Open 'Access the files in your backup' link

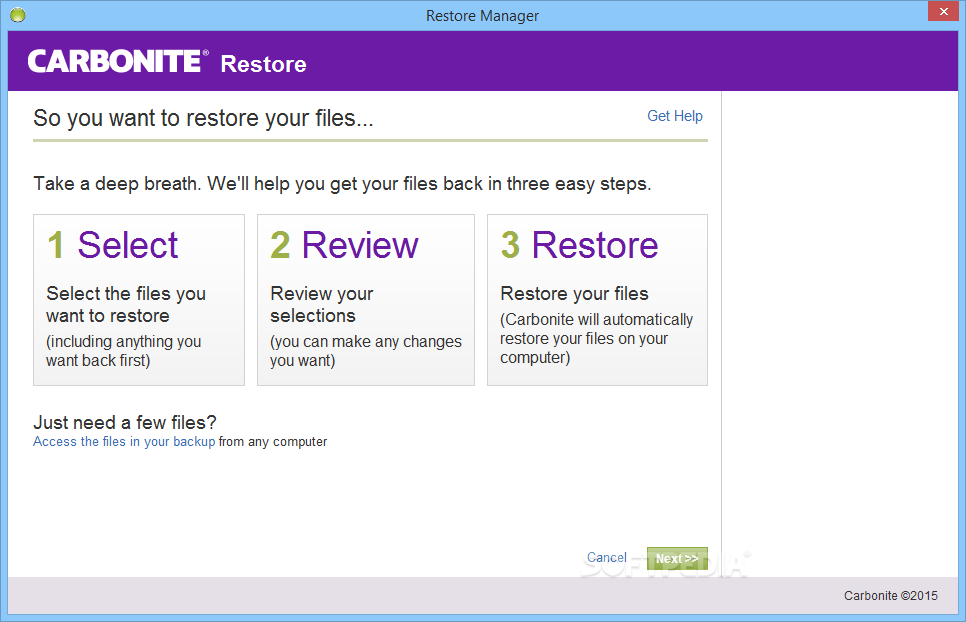click(124, 442)
